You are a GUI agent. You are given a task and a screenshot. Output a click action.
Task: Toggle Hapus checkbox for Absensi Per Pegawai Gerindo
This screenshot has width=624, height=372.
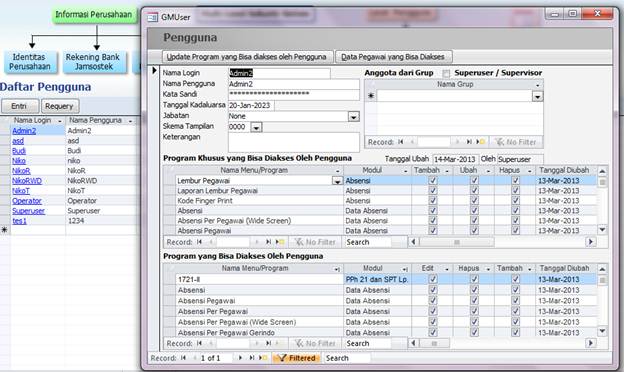474,332
